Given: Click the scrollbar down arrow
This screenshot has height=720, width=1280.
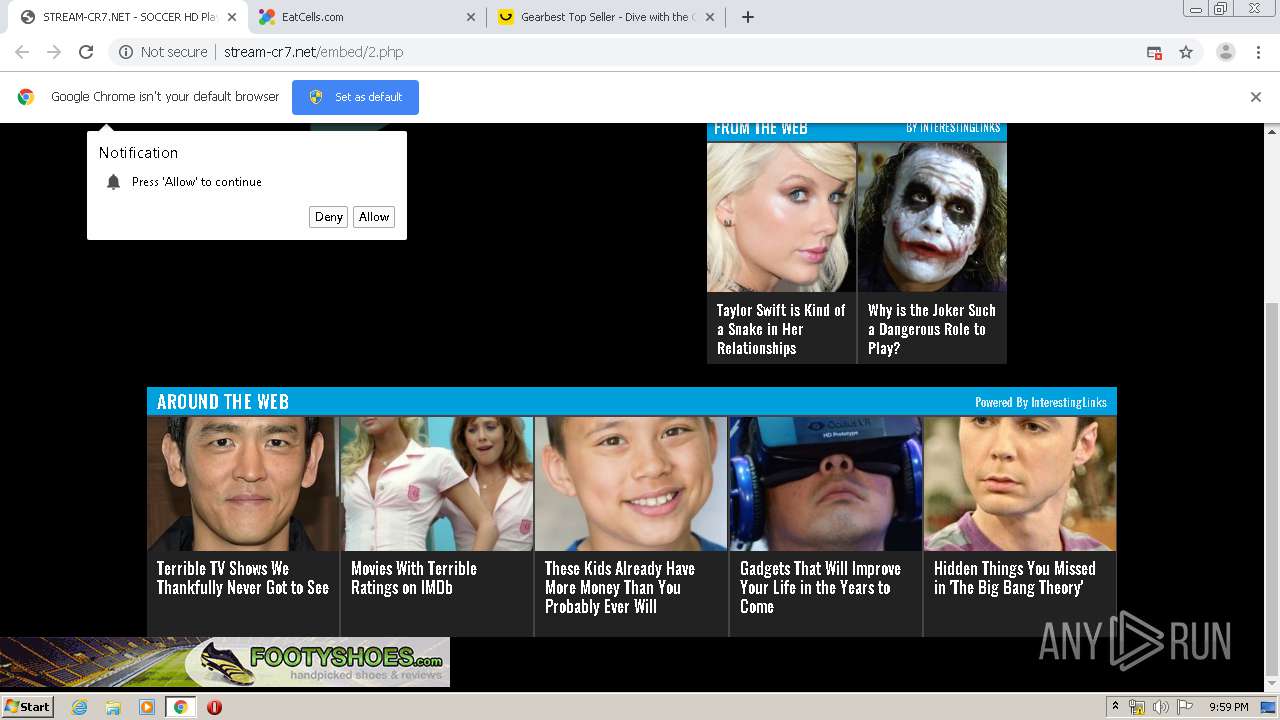Looking at the screenshot, I should point(1272,682).
